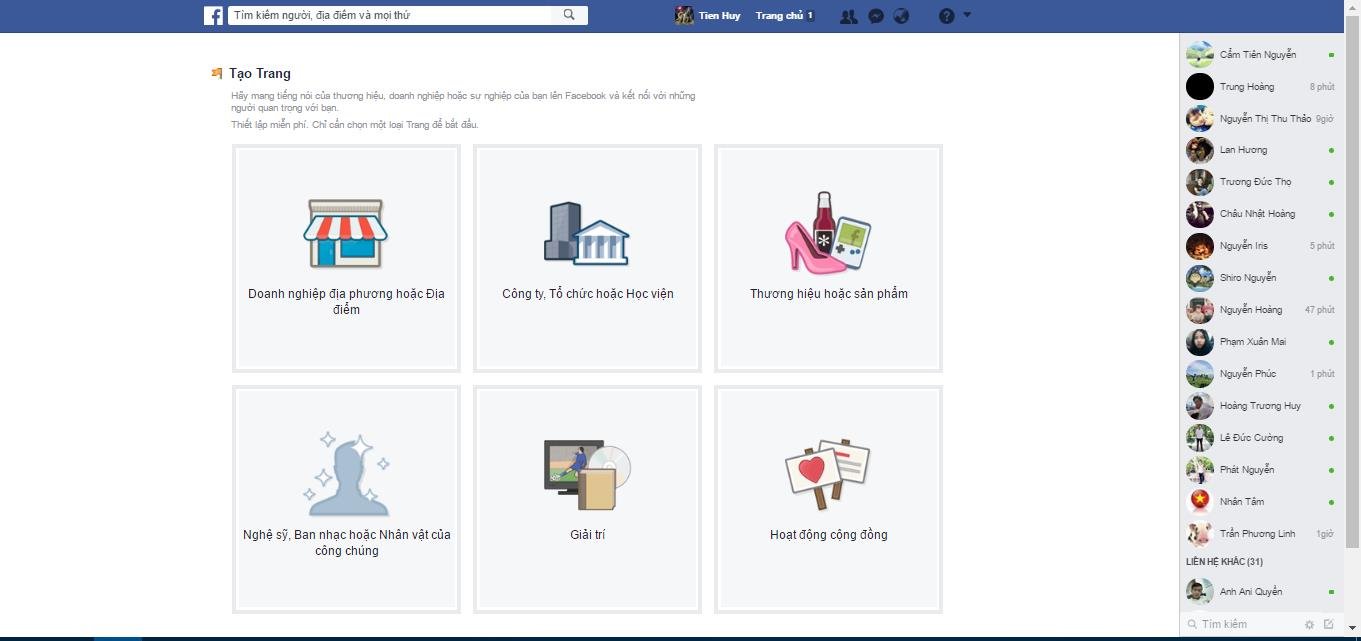The image size is (1361, 641).
Task: Click the new message compose icon
Action: tap(1328, 624)
